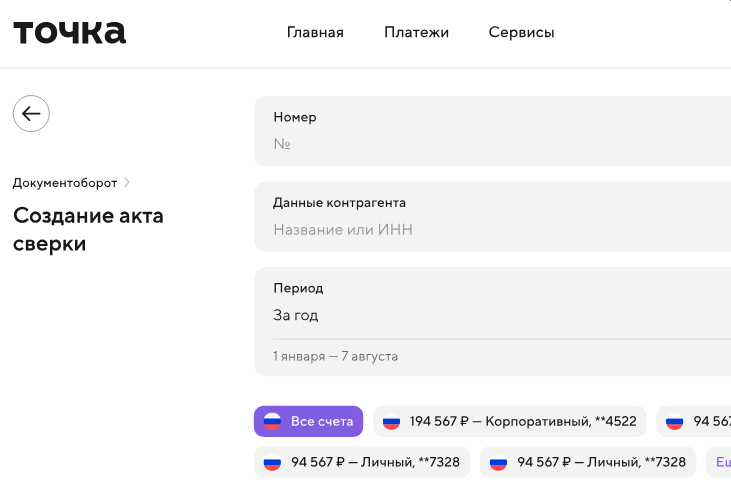Click the flag icon on Корпоративный account chip
This screenshot has width=731, height=501.
tap(391, 421)
